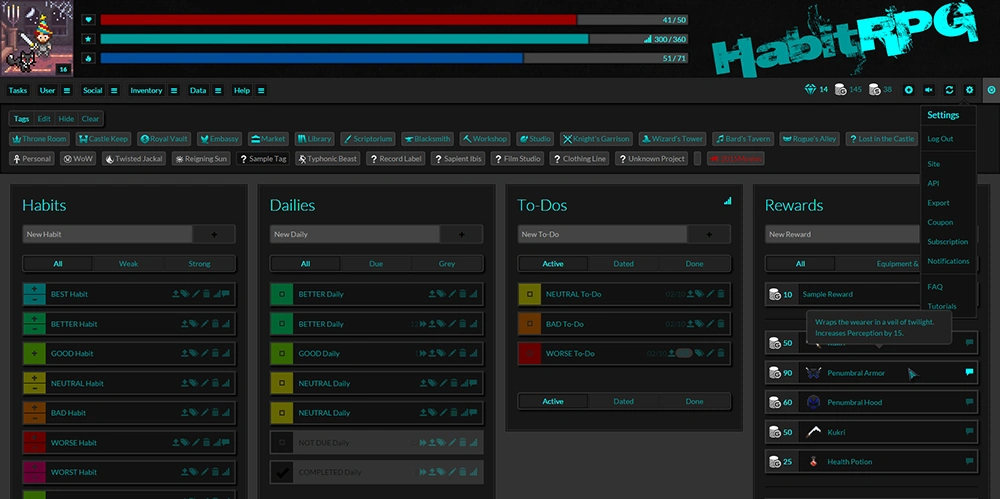Open the notes bubble on the first NEUTRAL Daily
This screenshot has height=499, width=1000.
click(x=473, y=384)
